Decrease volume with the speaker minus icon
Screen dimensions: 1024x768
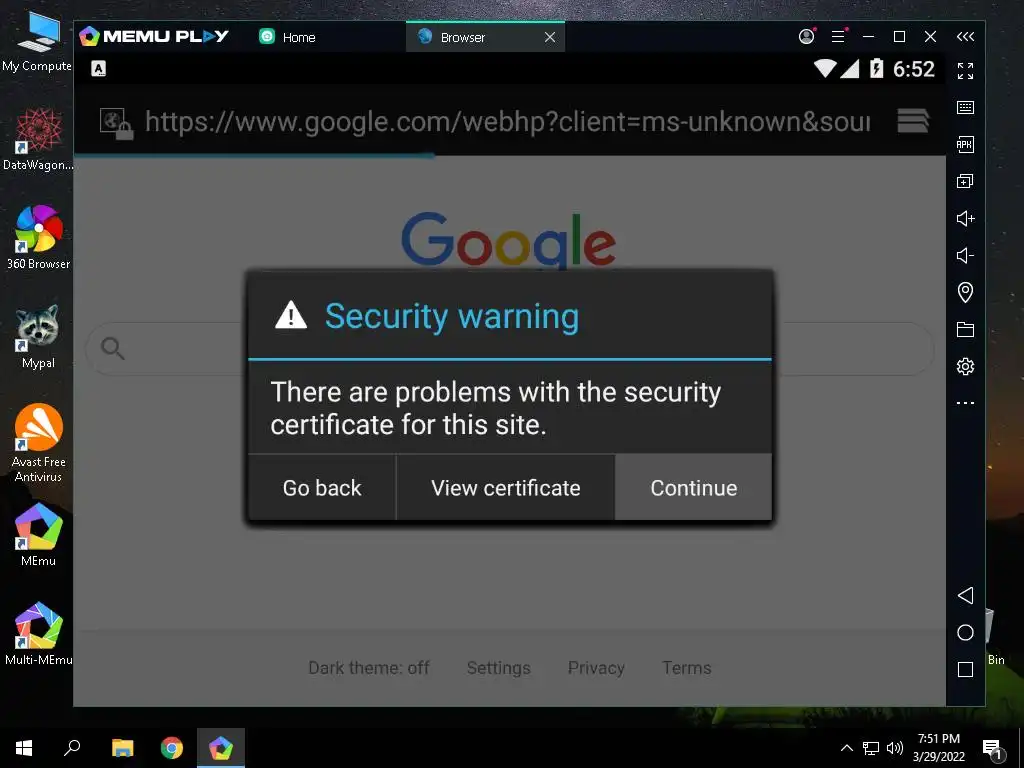(965, 255)
